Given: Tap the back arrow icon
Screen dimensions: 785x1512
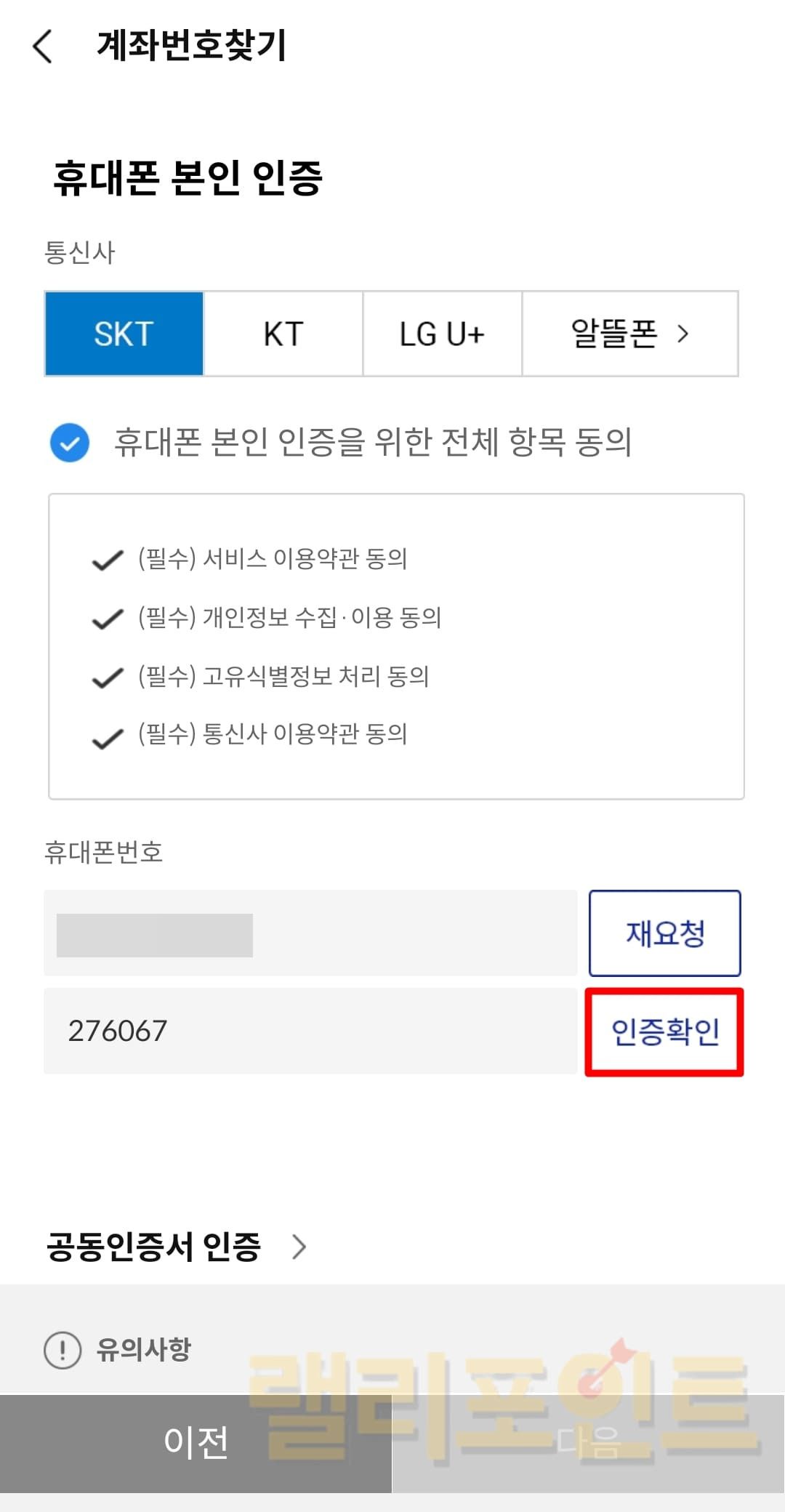Looking at the screenshot, I should 43,47.
